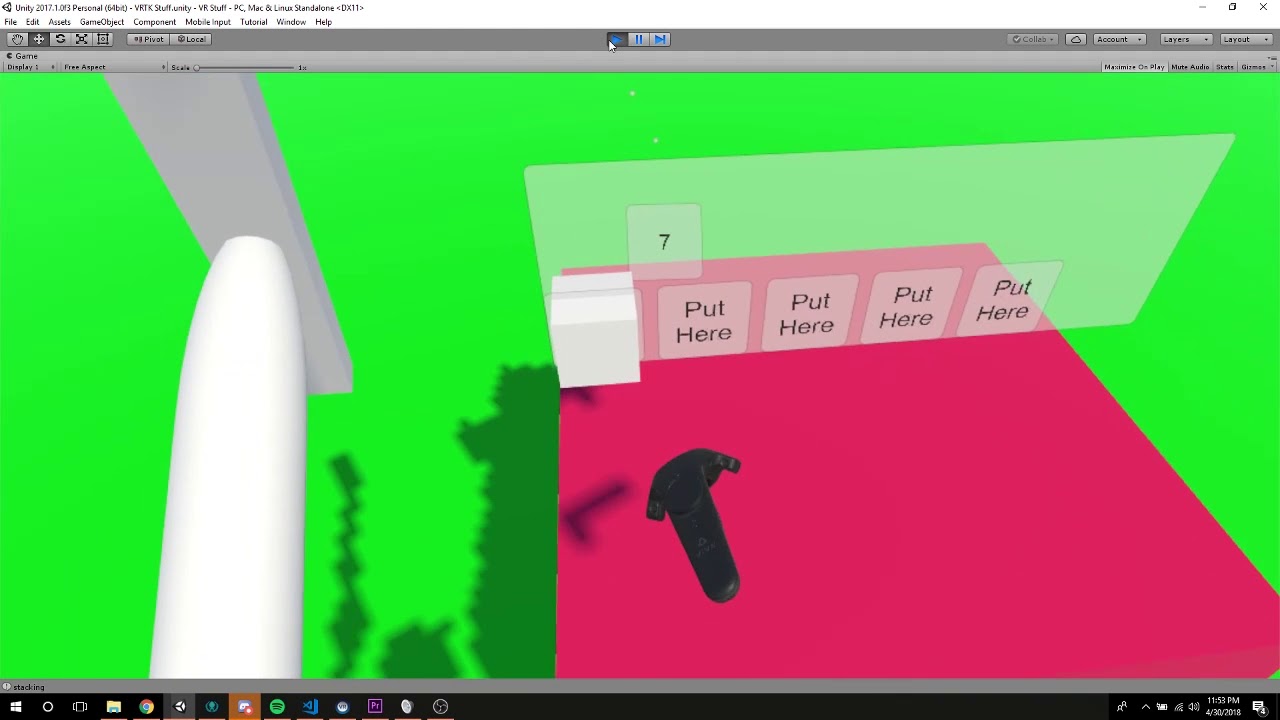Open Game view panel options menu

[x=1271, y=56]
